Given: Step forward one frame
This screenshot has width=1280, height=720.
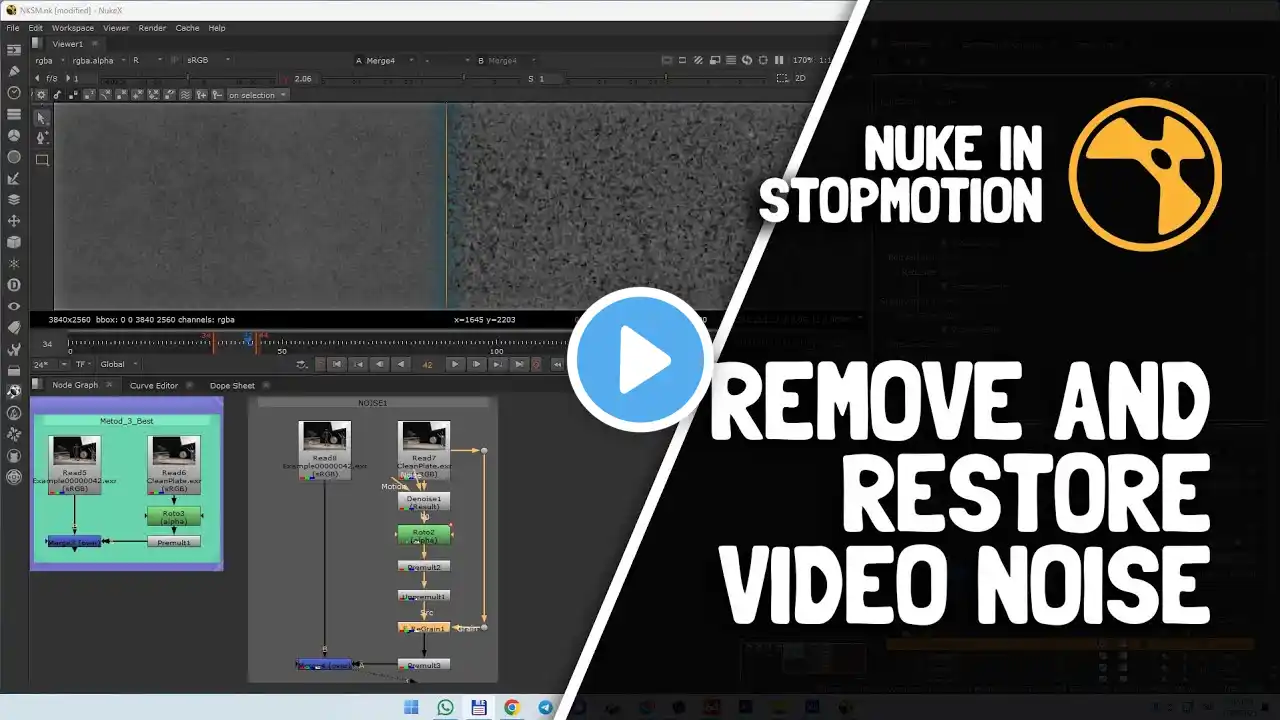Looking at the screenshot, I should click(x=476, y=364).
